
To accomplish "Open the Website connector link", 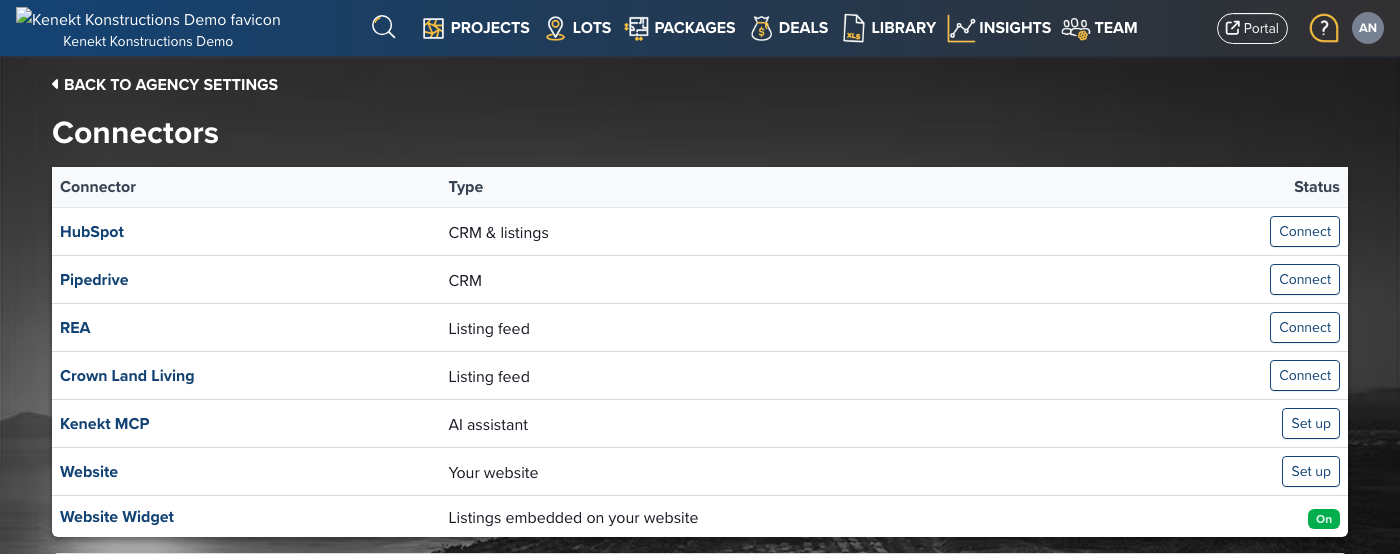I will click(89, 472).
